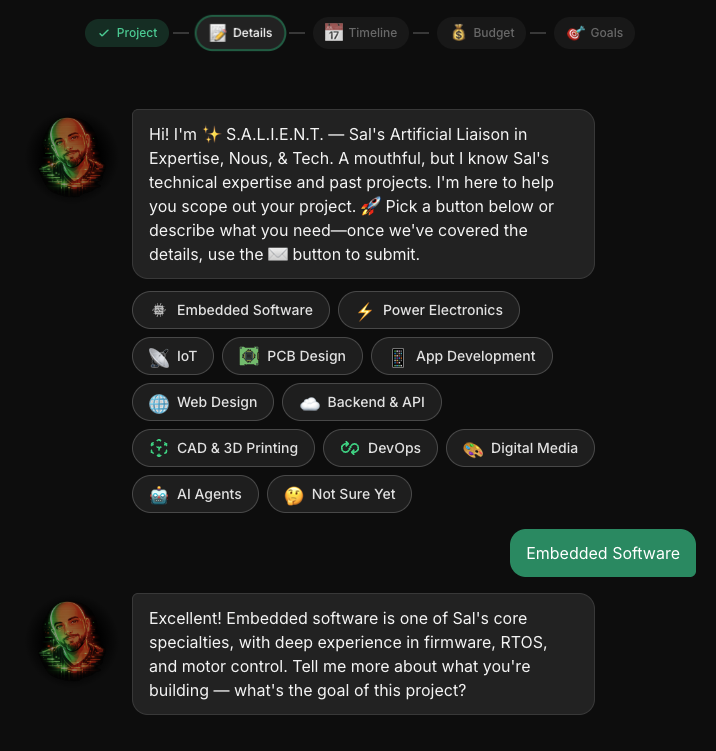
Task: Click the phone icon for App Development
Action: click(x=398, y=357)
